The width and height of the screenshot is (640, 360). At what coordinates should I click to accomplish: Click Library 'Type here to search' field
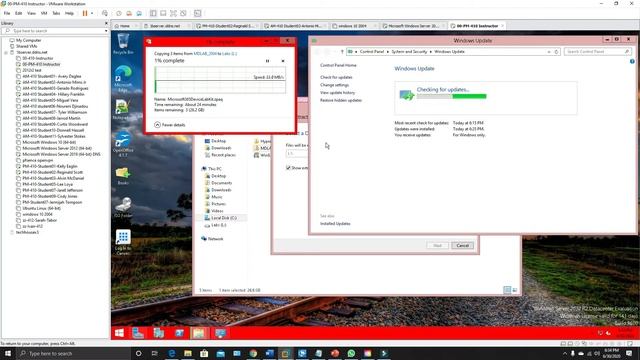[55, 31]
